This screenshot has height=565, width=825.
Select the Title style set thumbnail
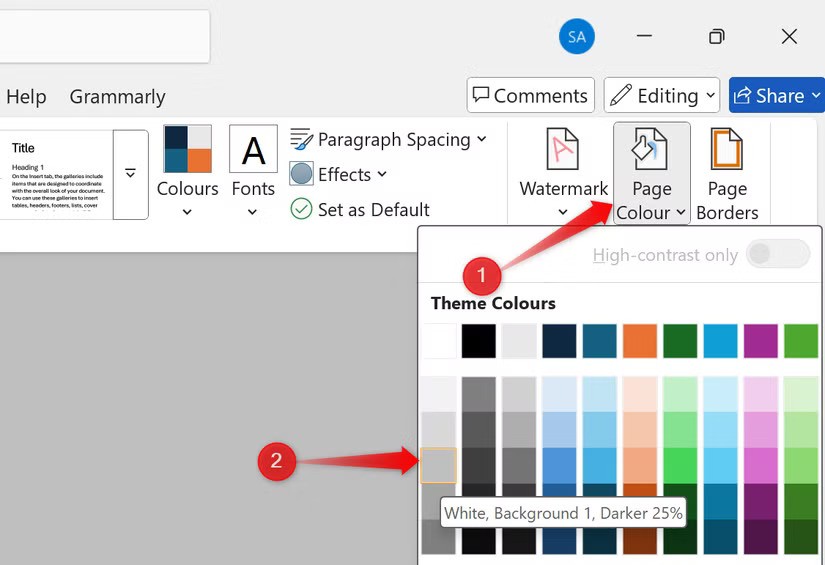coord(55,174)
